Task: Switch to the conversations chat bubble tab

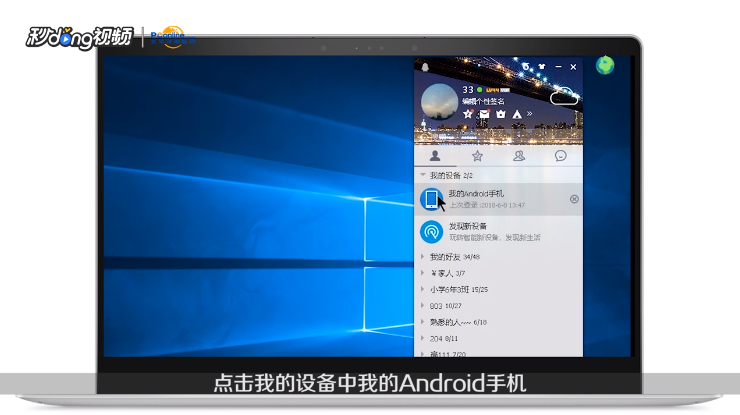Action: tap(561, 156)
